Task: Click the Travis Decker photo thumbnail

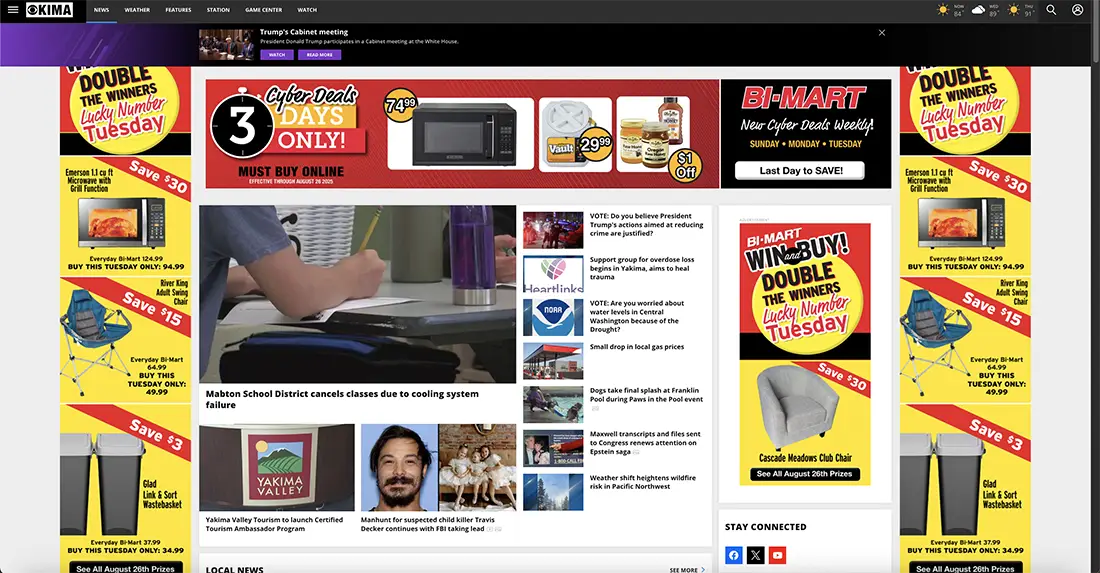Action: tap(438, 468)
